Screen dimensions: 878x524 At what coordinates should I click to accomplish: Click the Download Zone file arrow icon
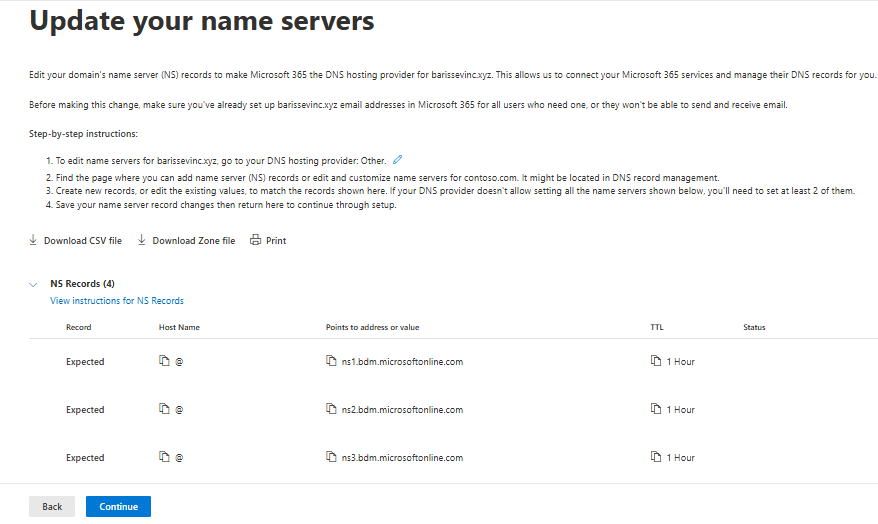click(142, 240)
